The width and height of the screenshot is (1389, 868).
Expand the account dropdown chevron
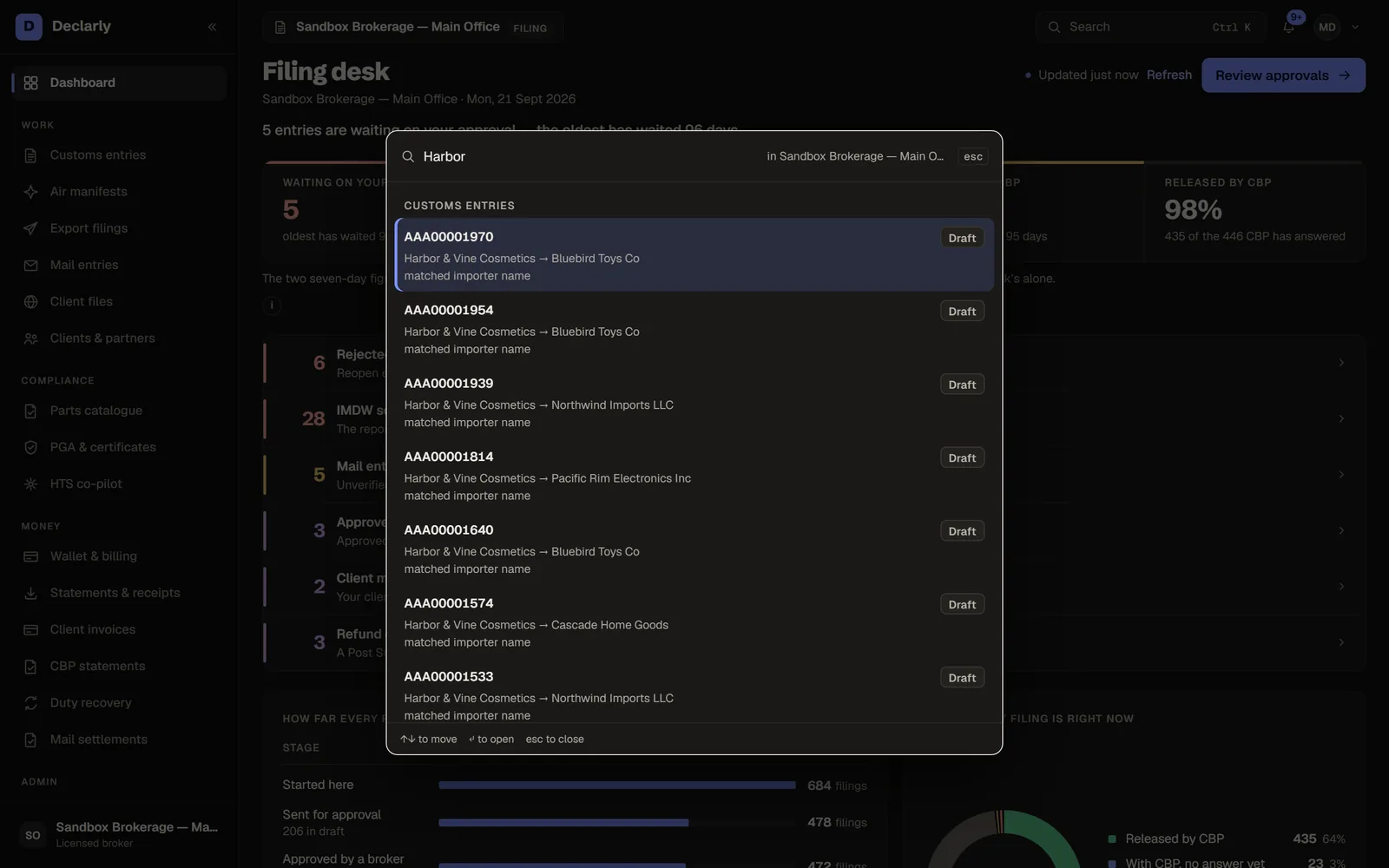click(1355, 27)
